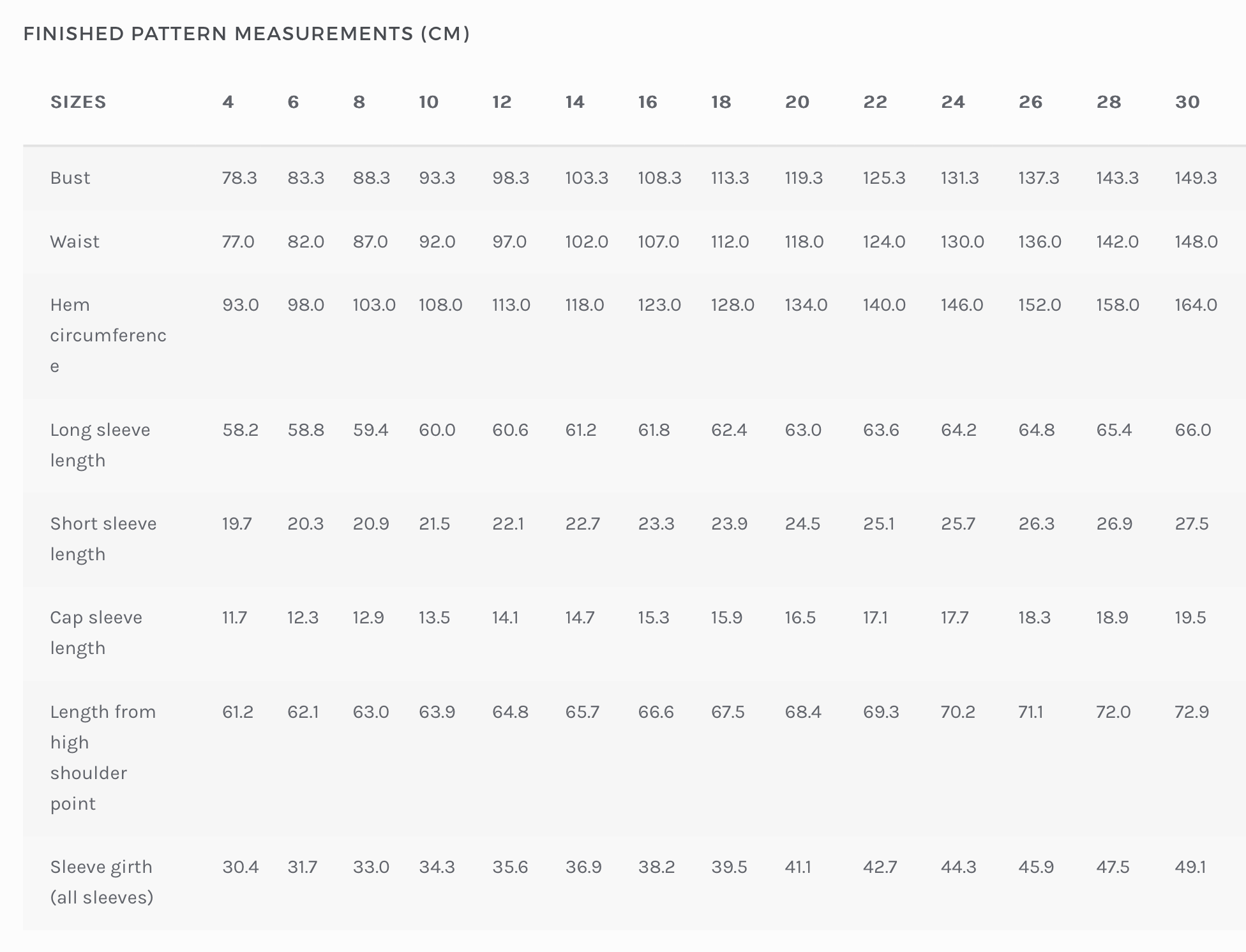Click the size 30 column header
This screenshot has height=952, width=1246.
pos(1187,102)
